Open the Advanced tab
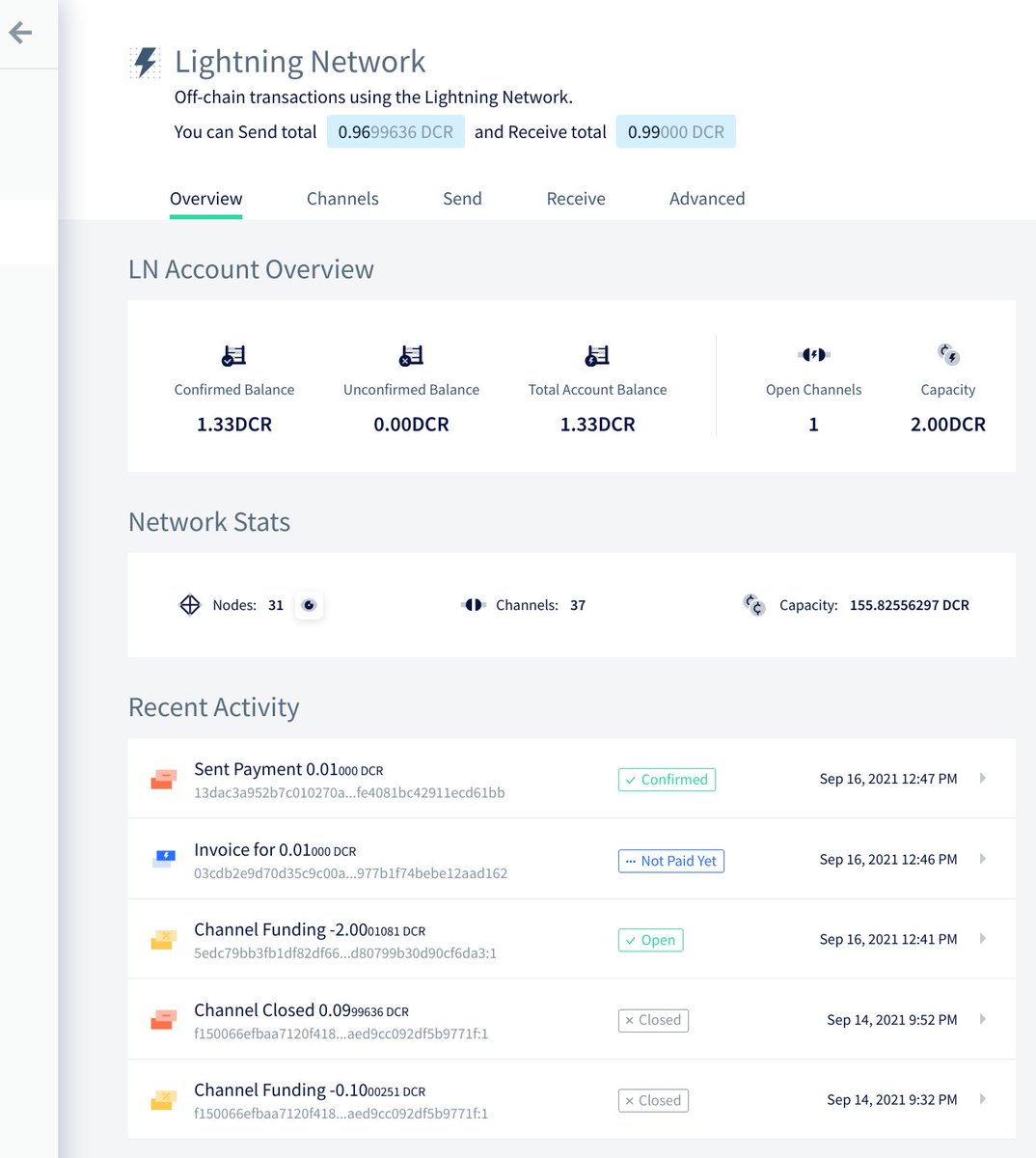This screenshot has height=1158, width=1036. [x=707, y=199]
